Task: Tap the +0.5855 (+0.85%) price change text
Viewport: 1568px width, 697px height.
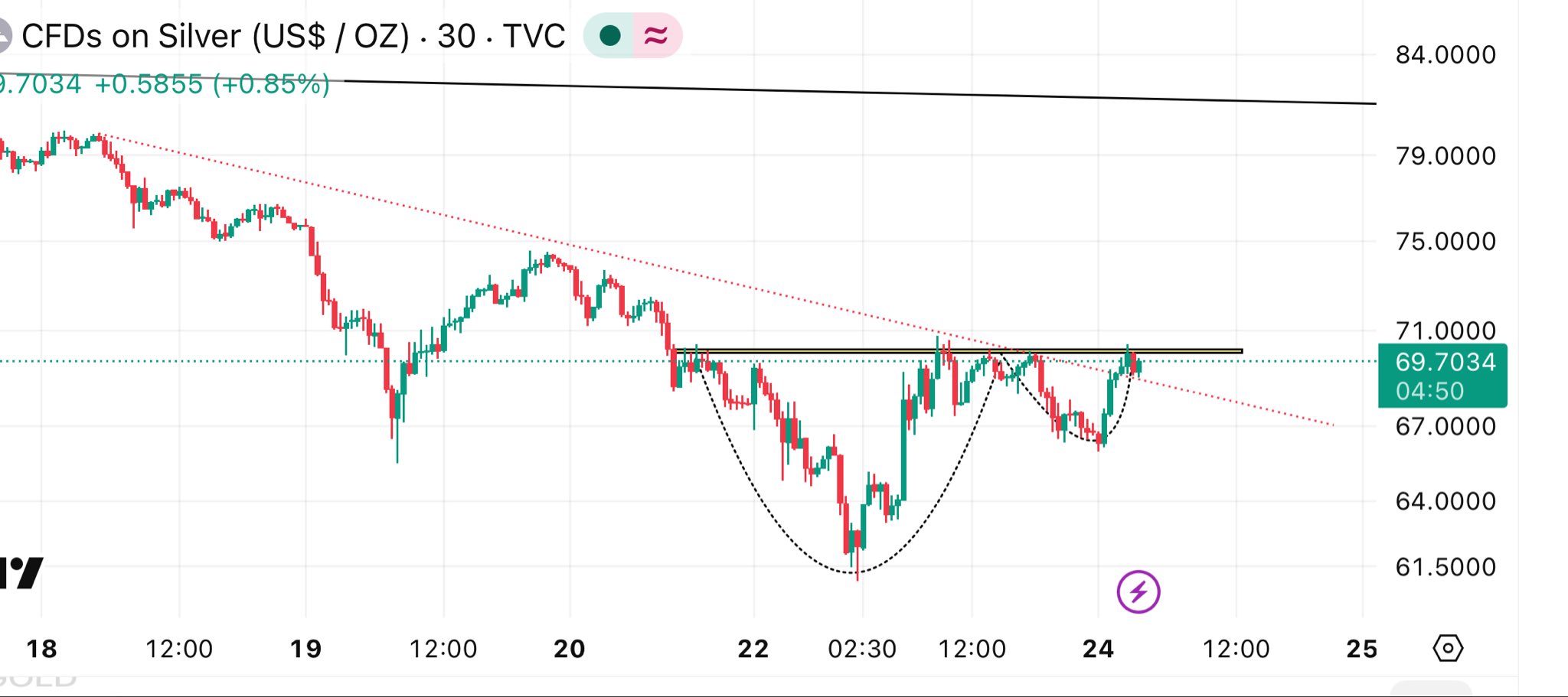Action: click(x=212, y=84)
